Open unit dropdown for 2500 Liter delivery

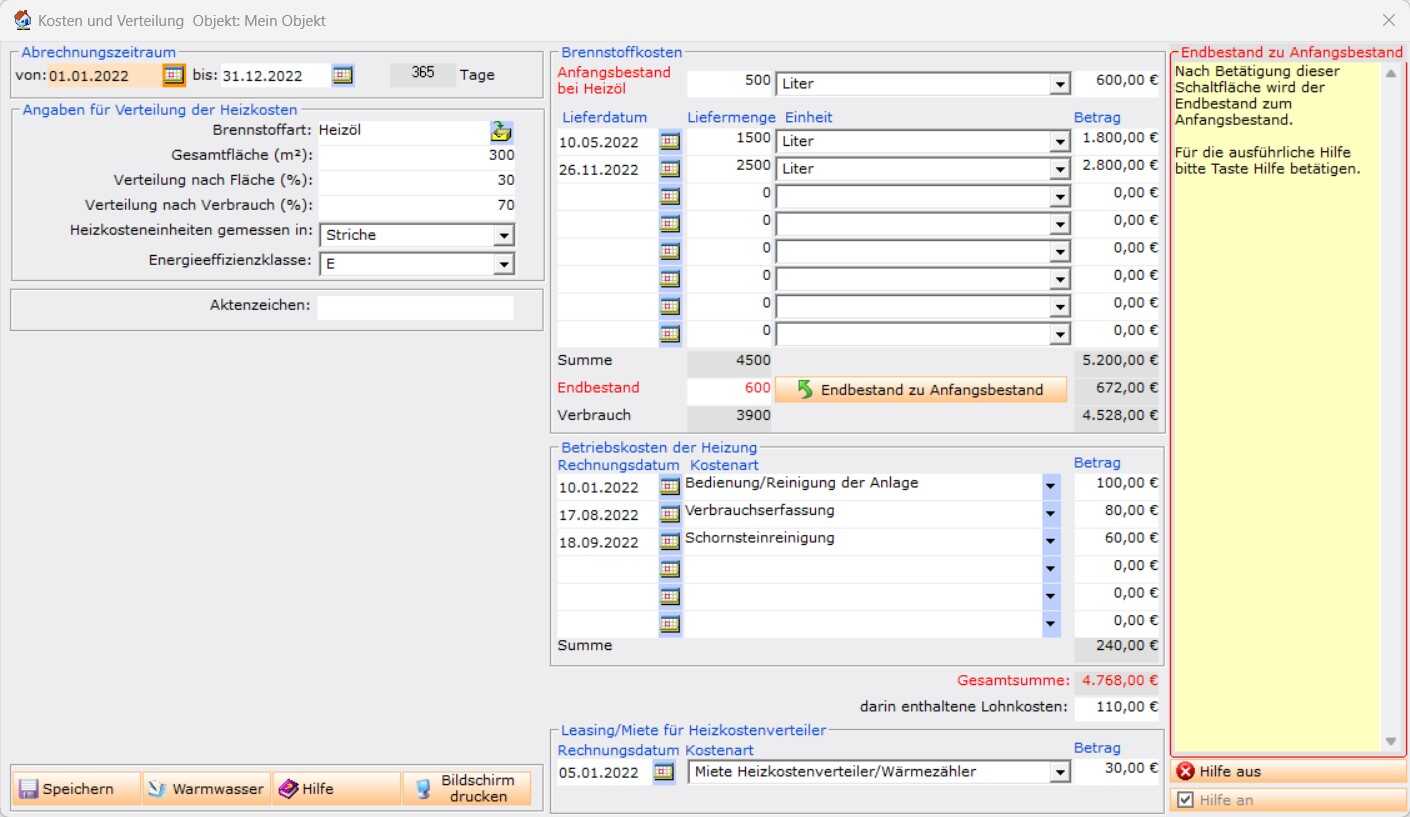pos(1060,169)
